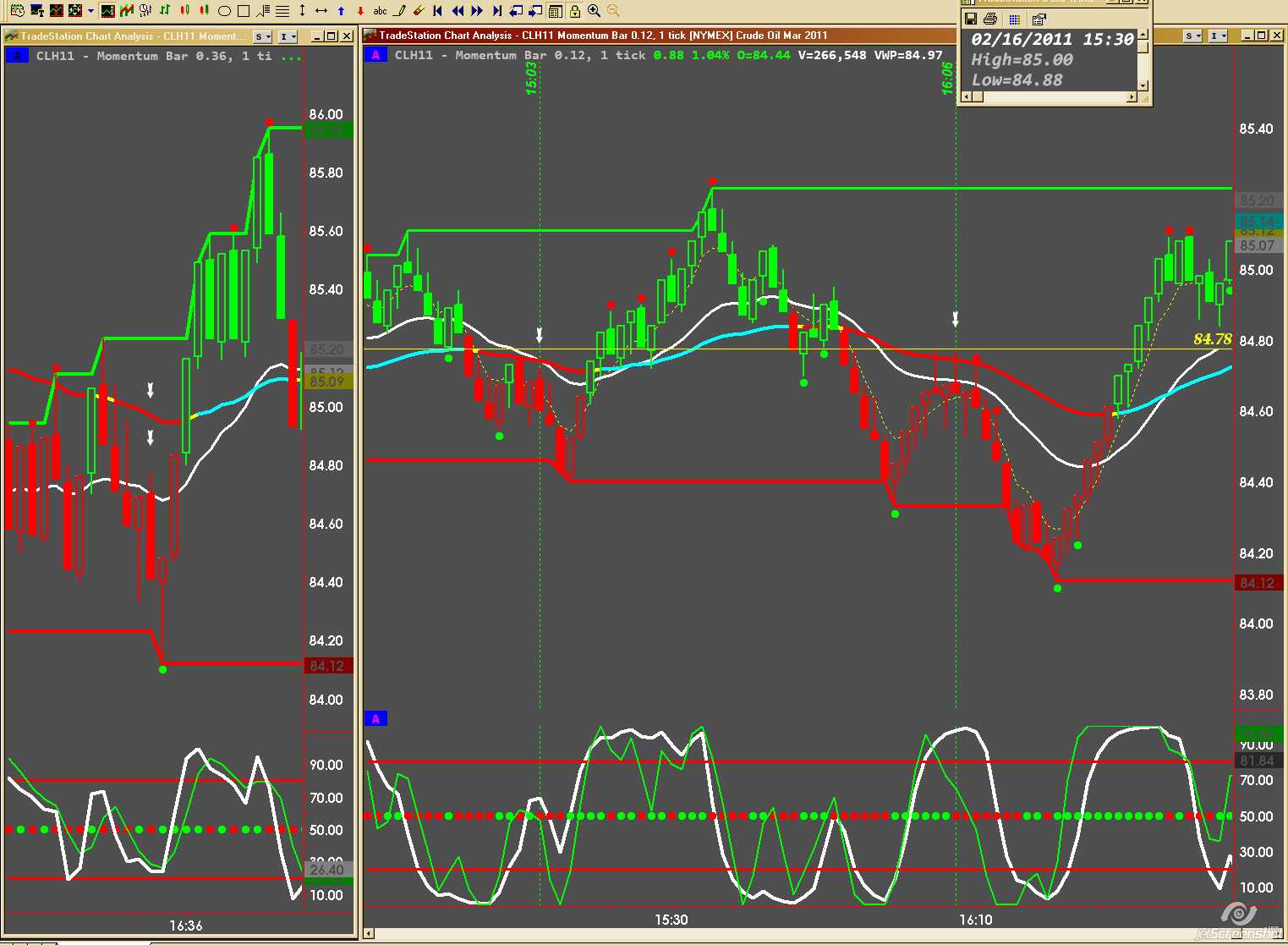
Task: Insert a red down arrow marker
Action: click(x=360, y=11)
